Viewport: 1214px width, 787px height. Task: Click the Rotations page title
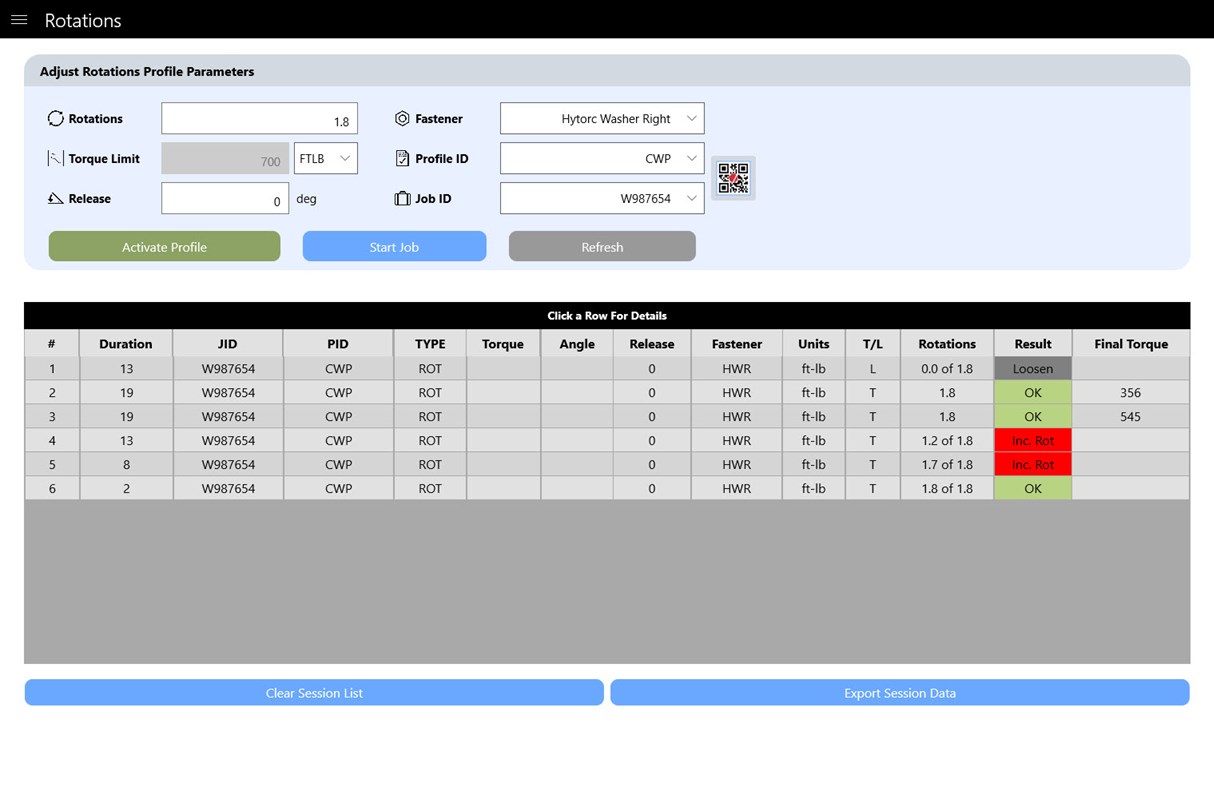(x=83, y=20)
